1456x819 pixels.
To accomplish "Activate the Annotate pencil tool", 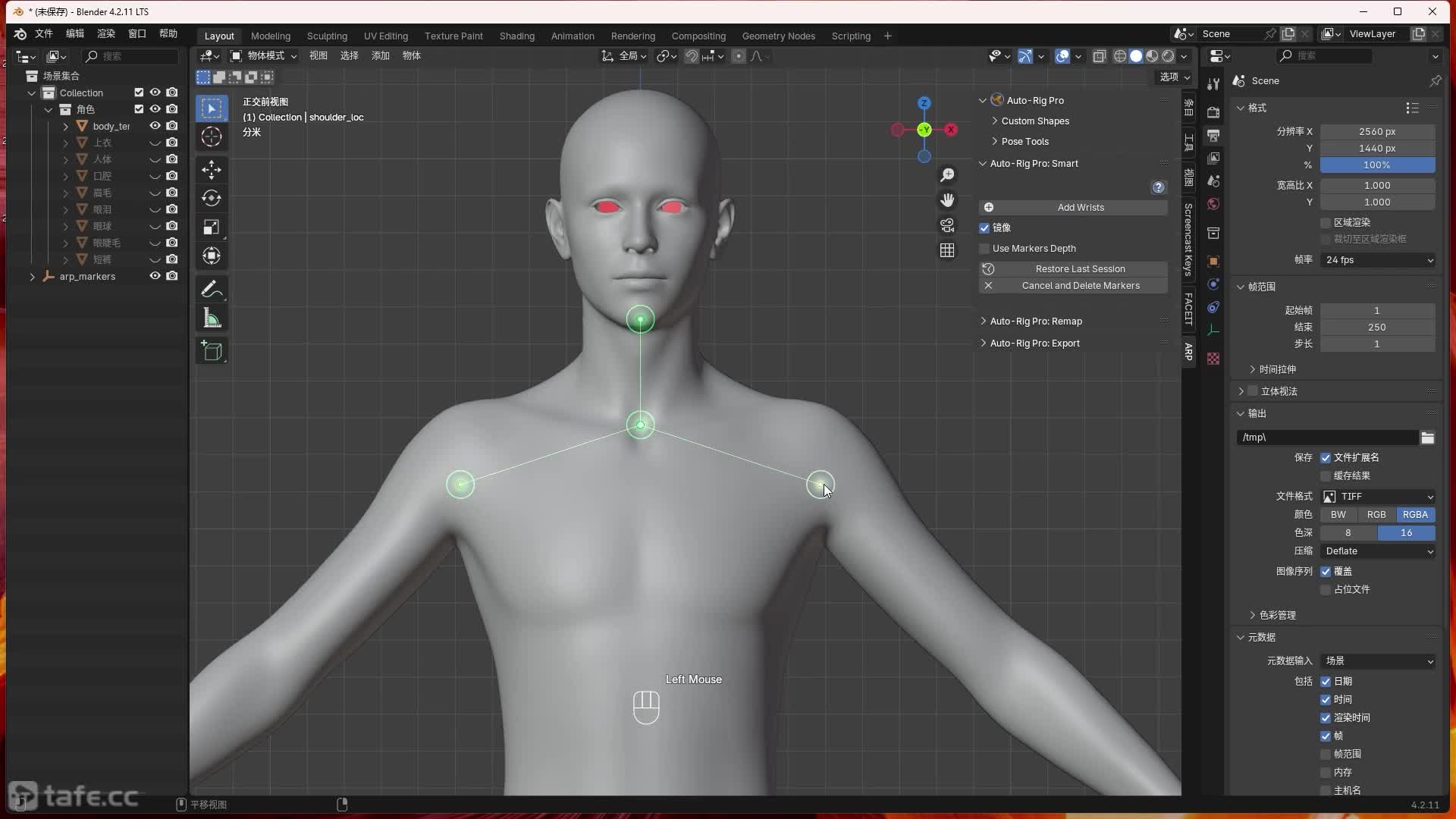I will coord(212,290).
